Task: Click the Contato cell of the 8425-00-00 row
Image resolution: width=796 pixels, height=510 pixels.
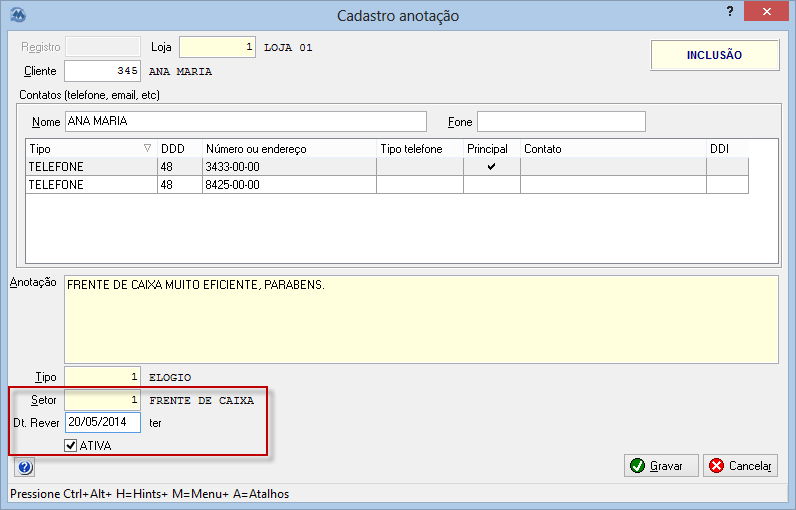Action: pyautogui.click(x=613, y=185)
